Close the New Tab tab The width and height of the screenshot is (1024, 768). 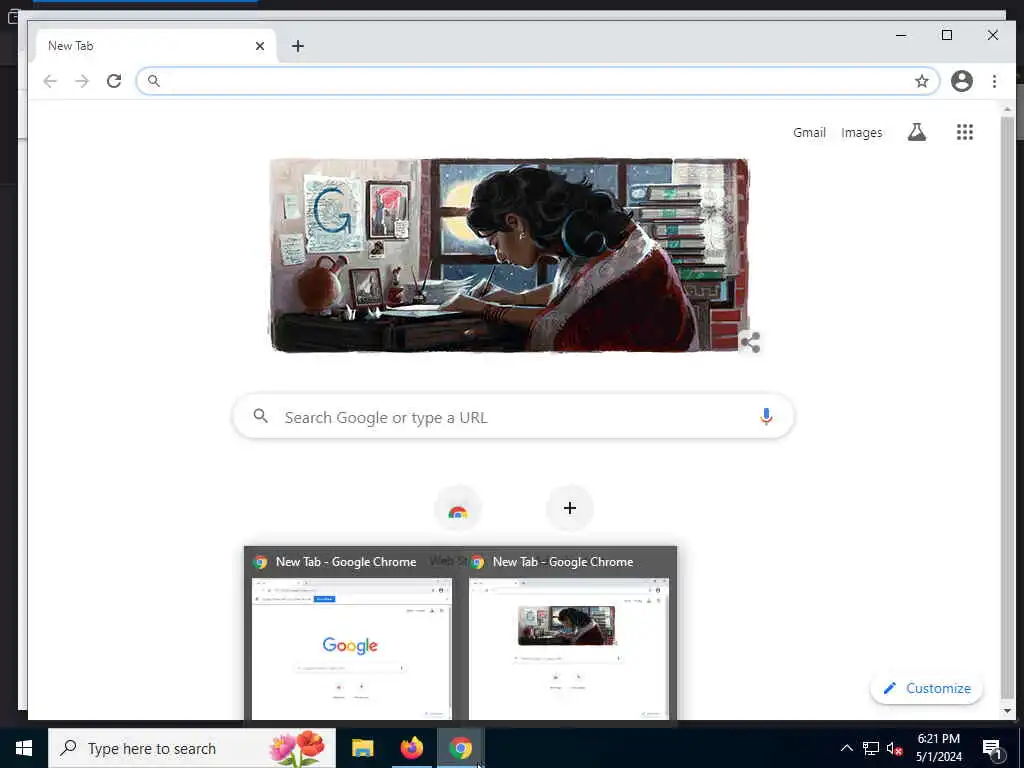tap(260, 46)
